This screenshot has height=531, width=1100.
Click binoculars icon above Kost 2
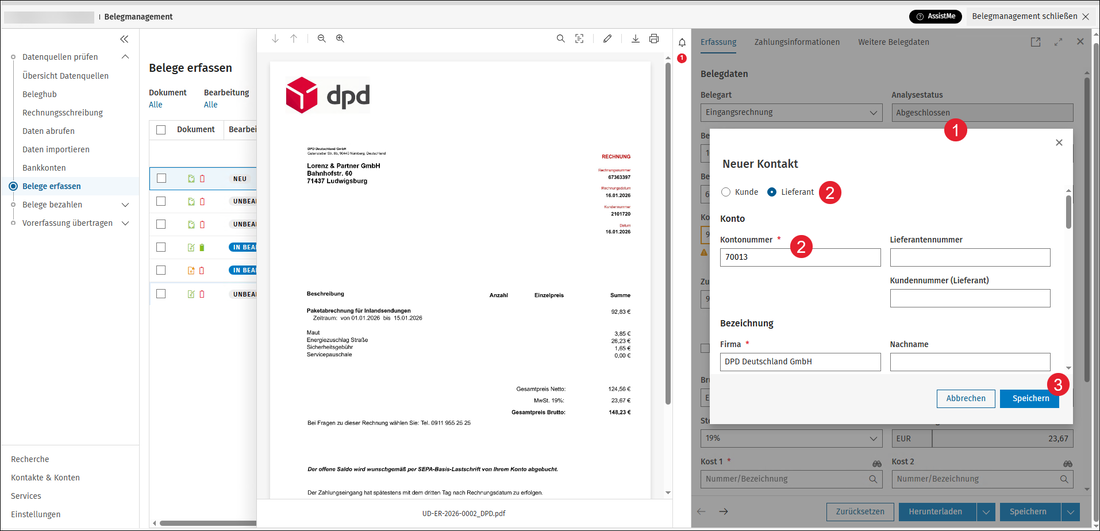pos(1067,464)
